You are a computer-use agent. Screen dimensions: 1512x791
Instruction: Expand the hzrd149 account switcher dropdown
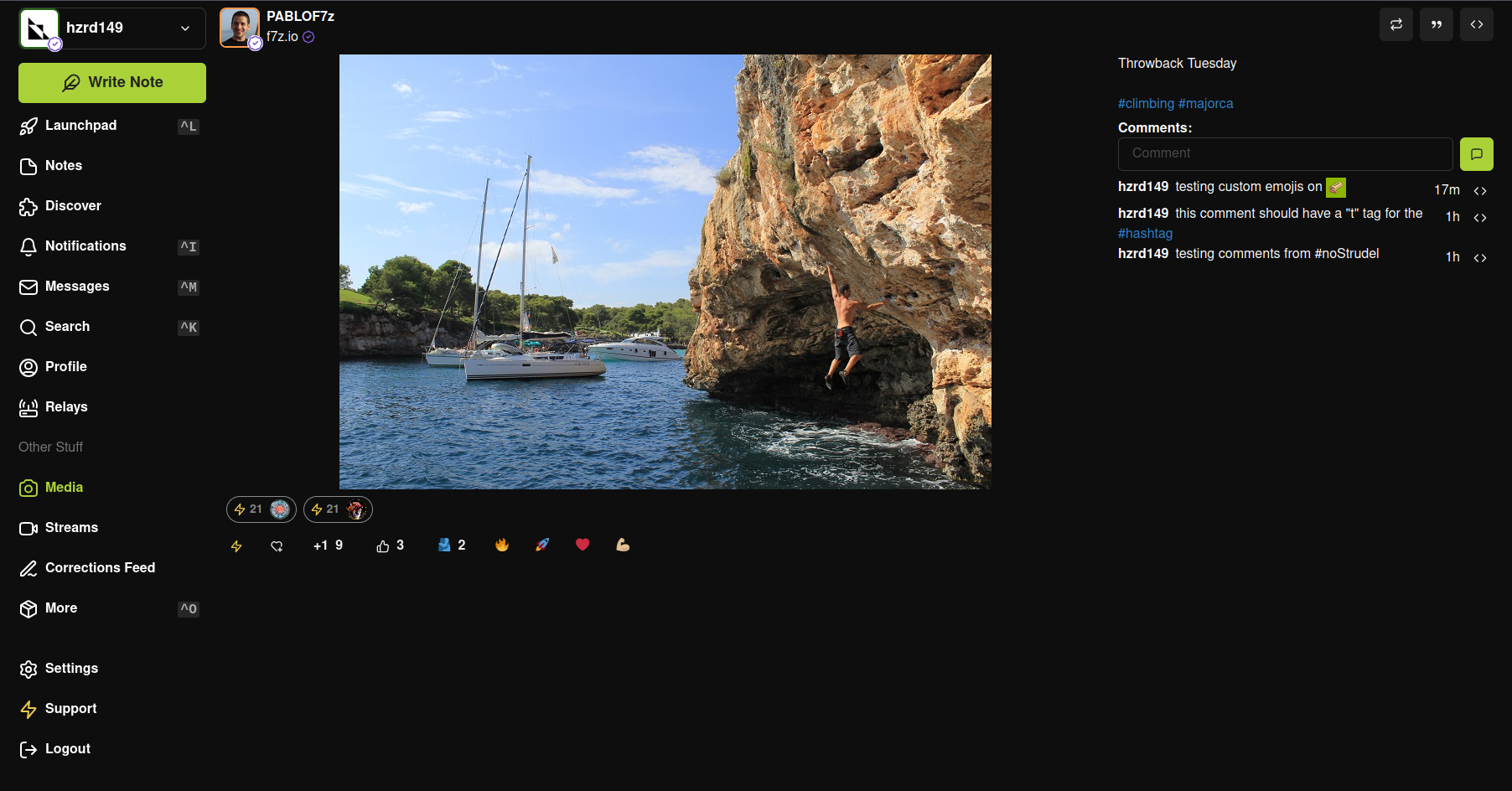pos(185,28)
